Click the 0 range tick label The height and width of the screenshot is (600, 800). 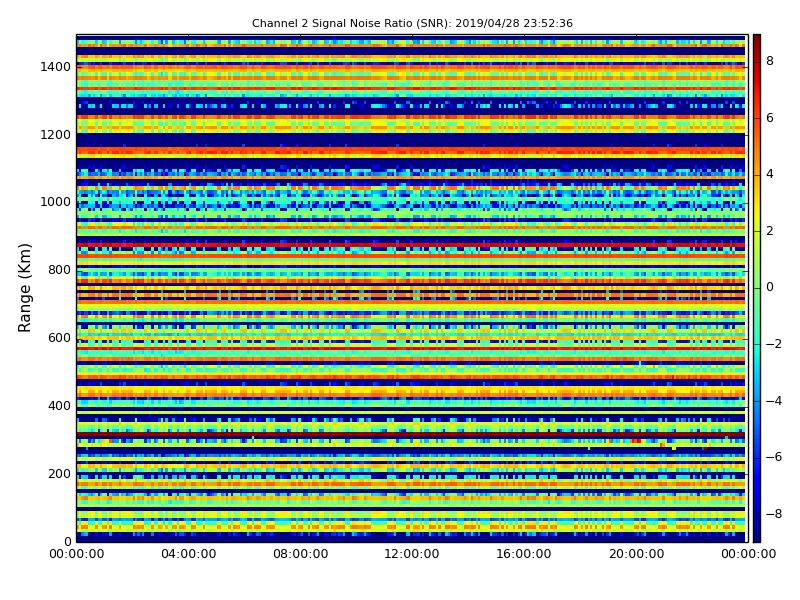pyautogui.click(x=67, y=541)
